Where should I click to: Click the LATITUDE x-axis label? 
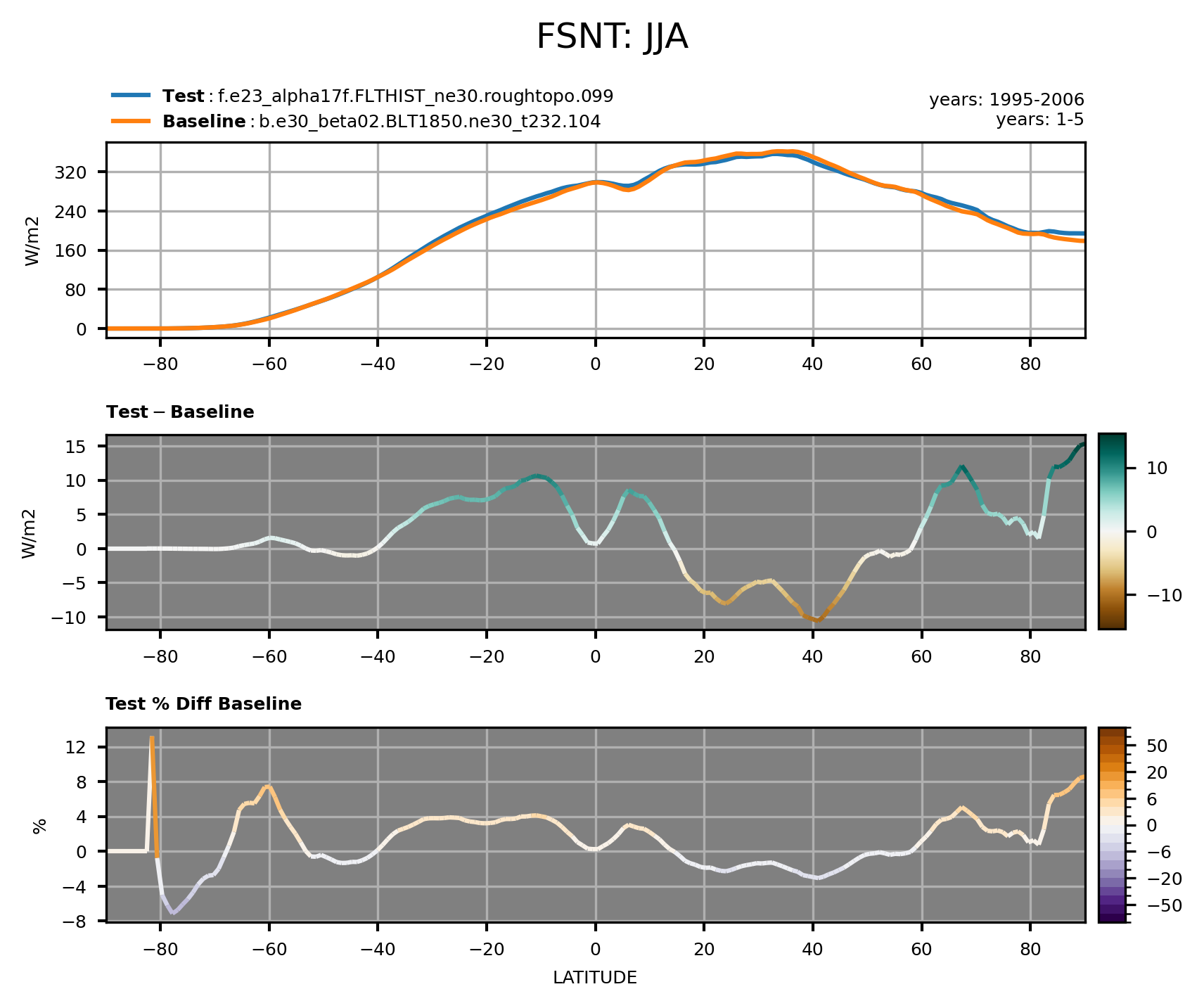click(595, 978)
